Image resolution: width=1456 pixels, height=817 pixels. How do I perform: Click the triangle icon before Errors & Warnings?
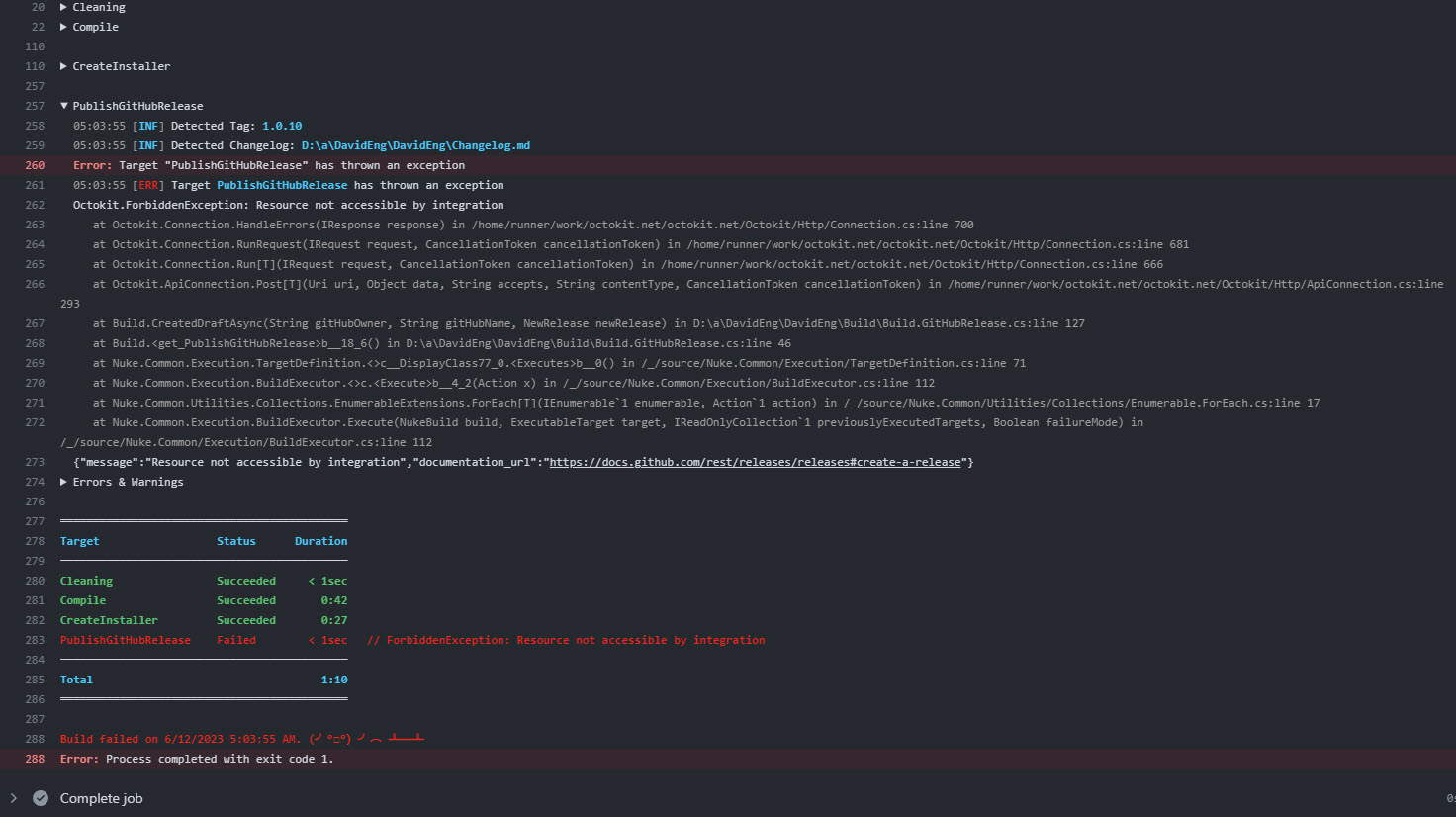[x=63, y=482]
